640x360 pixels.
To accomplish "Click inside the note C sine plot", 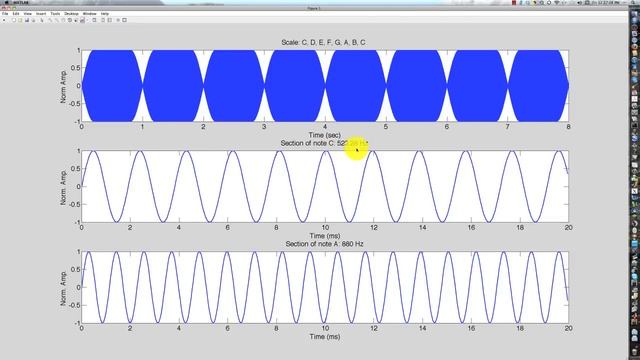I will click(325, 187).
